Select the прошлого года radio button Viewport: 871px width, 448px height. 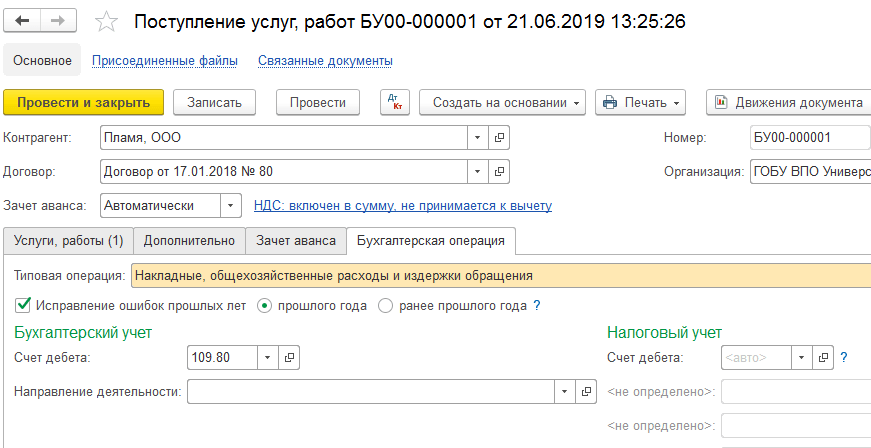265,306
